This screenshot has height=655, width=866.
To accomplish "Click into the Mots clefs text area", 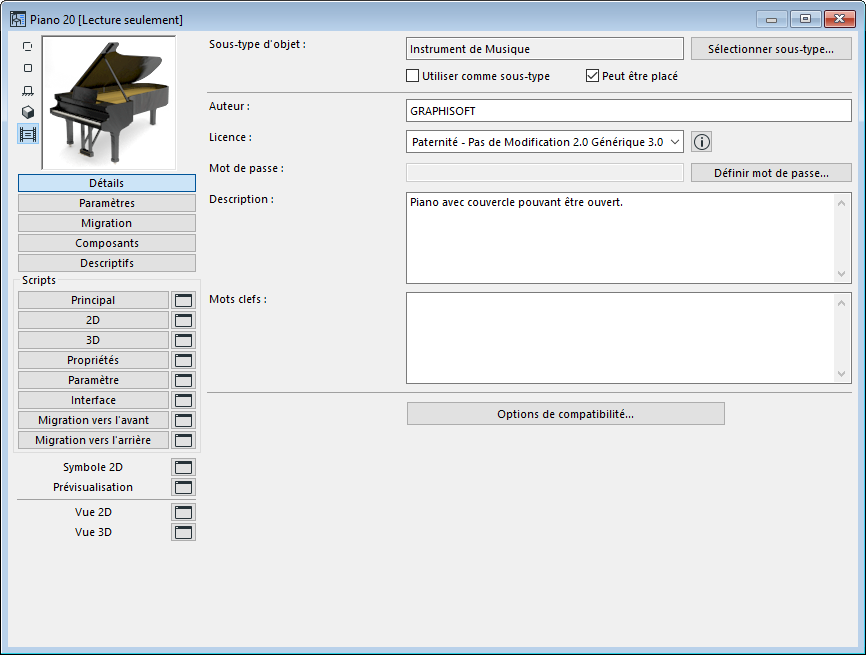I will [x=621, y=338].
